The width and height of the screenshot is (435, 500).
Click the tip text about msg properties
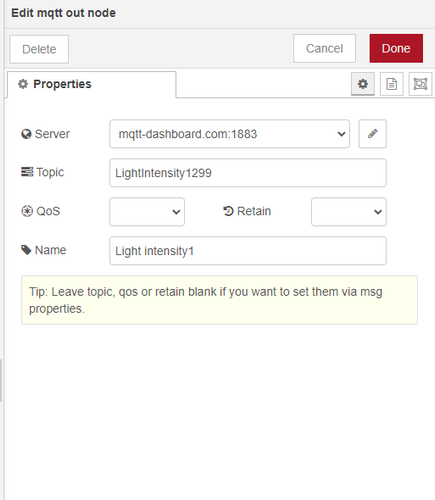click(x=206, y=300)
